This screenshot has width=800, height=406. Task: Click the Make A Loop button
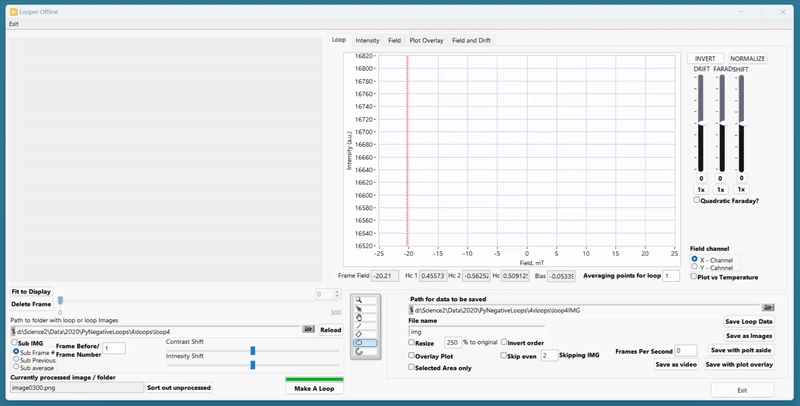tap(314, 388)
